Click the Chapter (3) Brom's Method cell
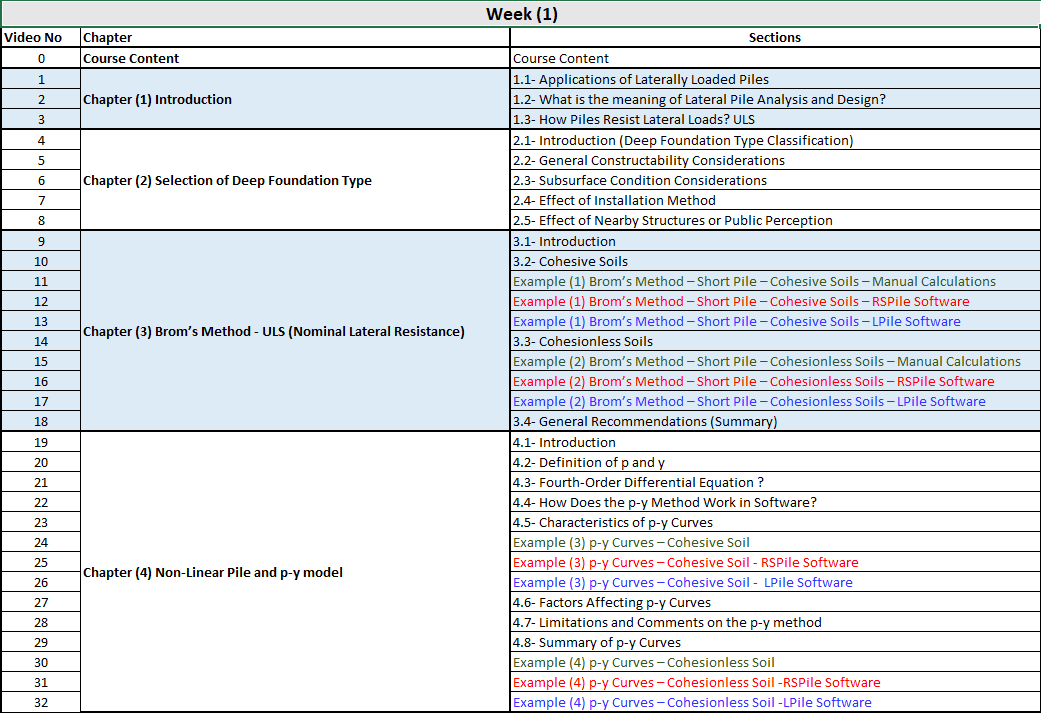Screen dimensions: 1041x713 273,331
